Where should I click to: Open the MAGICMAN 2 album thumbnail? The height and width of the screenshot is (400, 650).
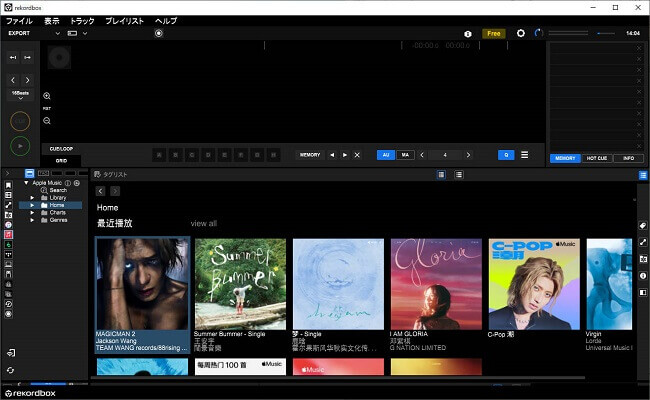pyautogui.click(x=142, y=284)
